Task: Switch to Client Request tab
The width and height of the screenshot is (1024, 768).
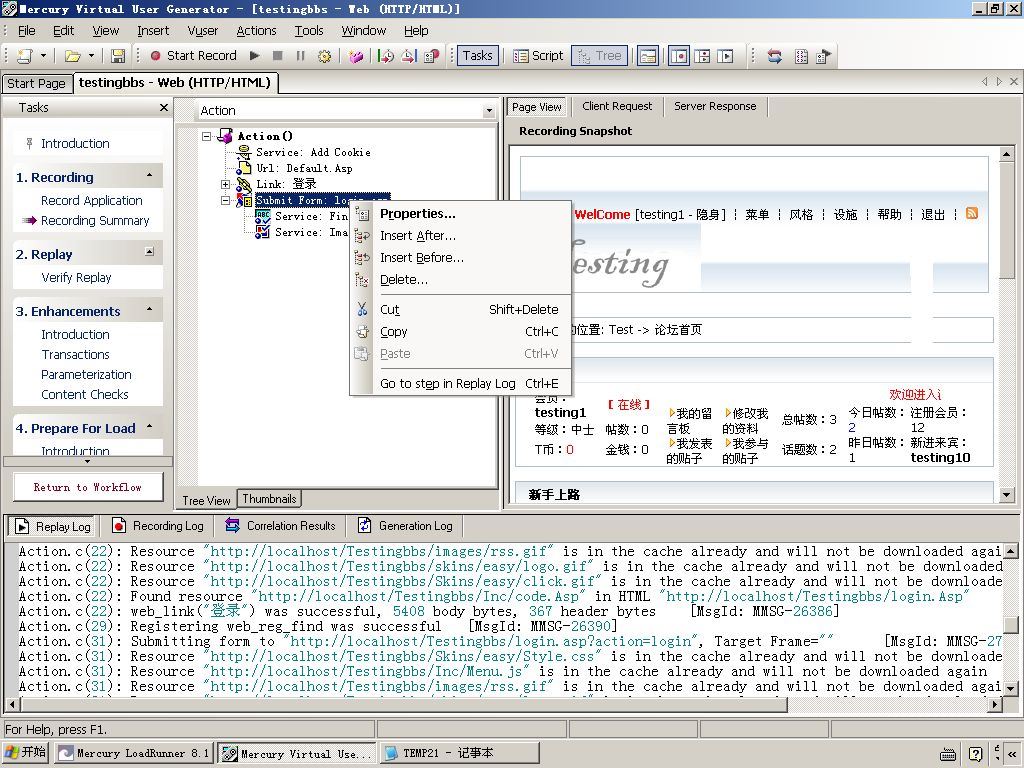Action: point(617,106)
